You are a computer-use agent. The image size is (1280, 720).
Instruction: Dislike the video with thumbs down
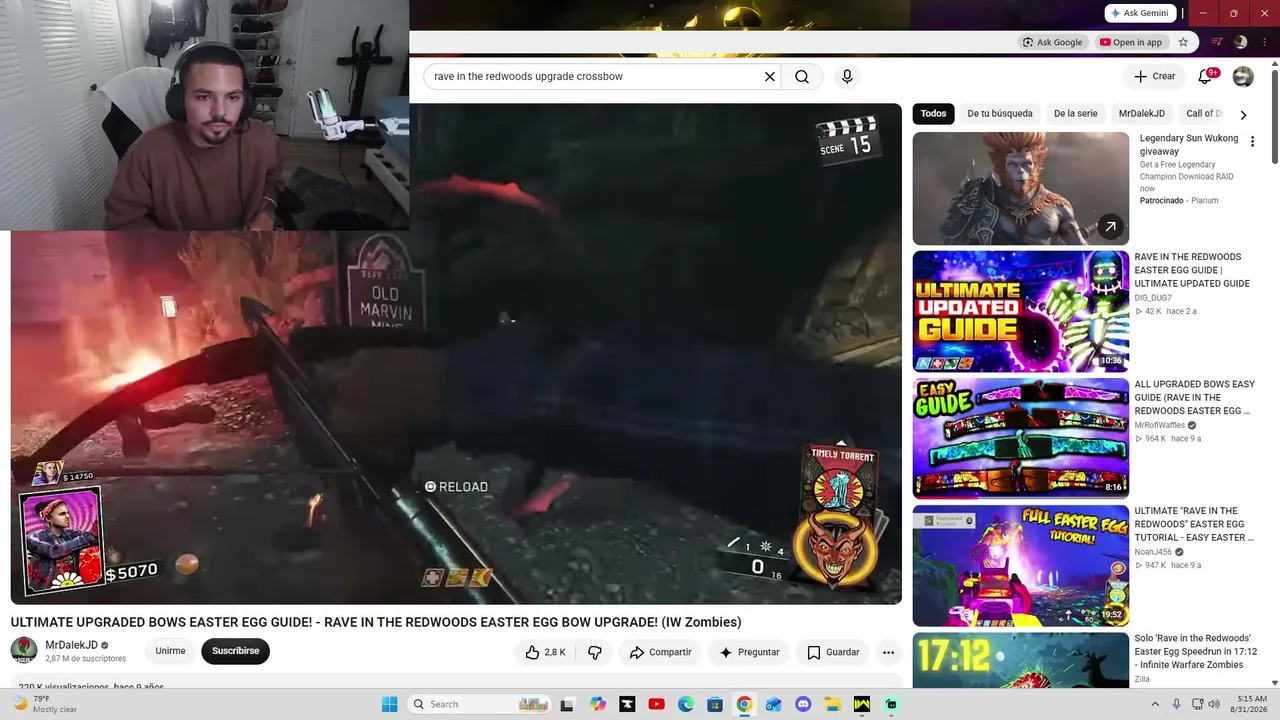(x=595, y=652)
